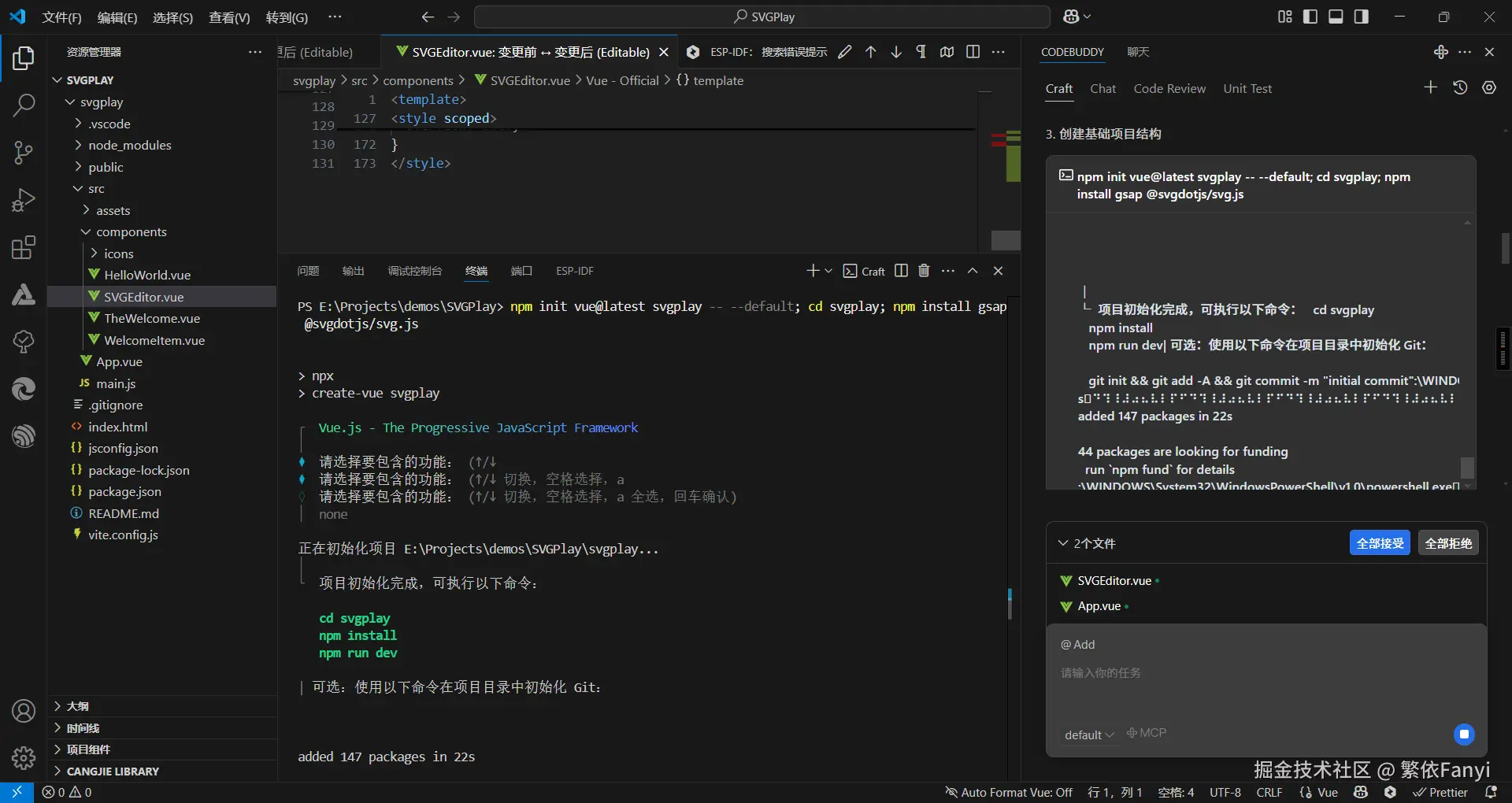
Task: Open the Search view in activity bar
Action: [x=24, y=105]
